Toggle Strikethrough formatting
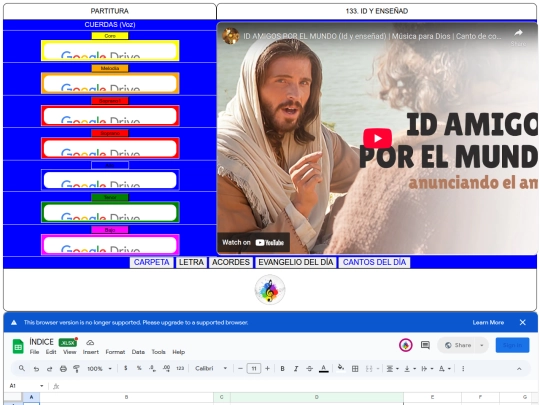Viewport: 540px width, 405px height. 309,368
